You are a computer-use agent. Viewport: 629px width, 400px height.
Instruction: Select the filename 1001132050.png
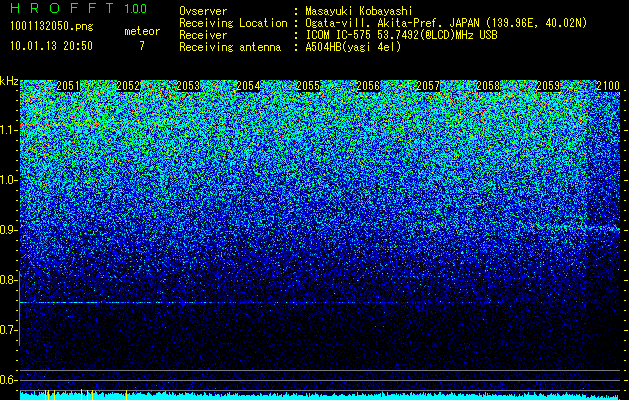[x=51, y=26]
